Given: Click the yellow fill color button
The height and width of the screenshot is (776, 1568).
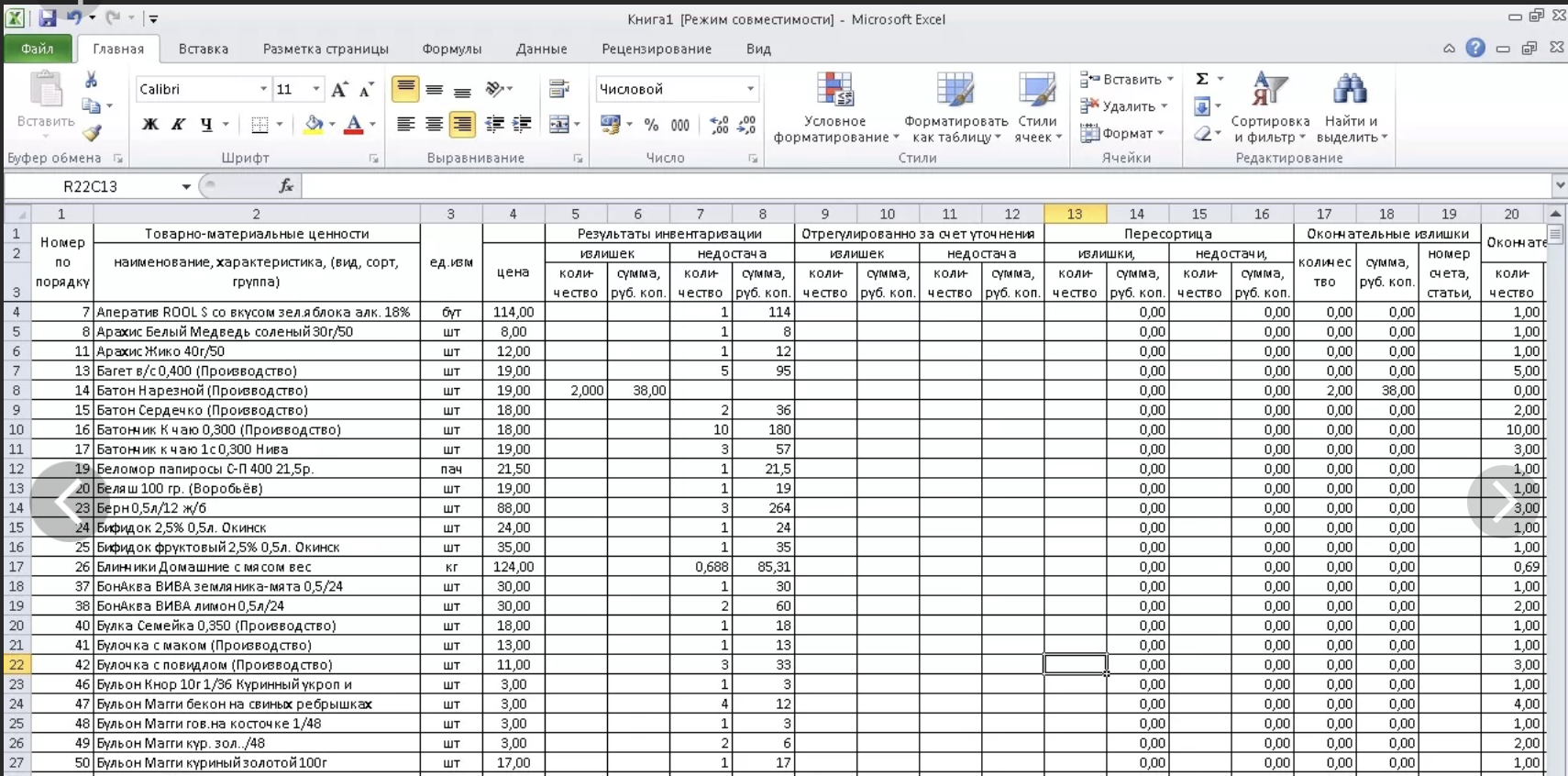Looking at the screenshot, I should tap(314, 125).
